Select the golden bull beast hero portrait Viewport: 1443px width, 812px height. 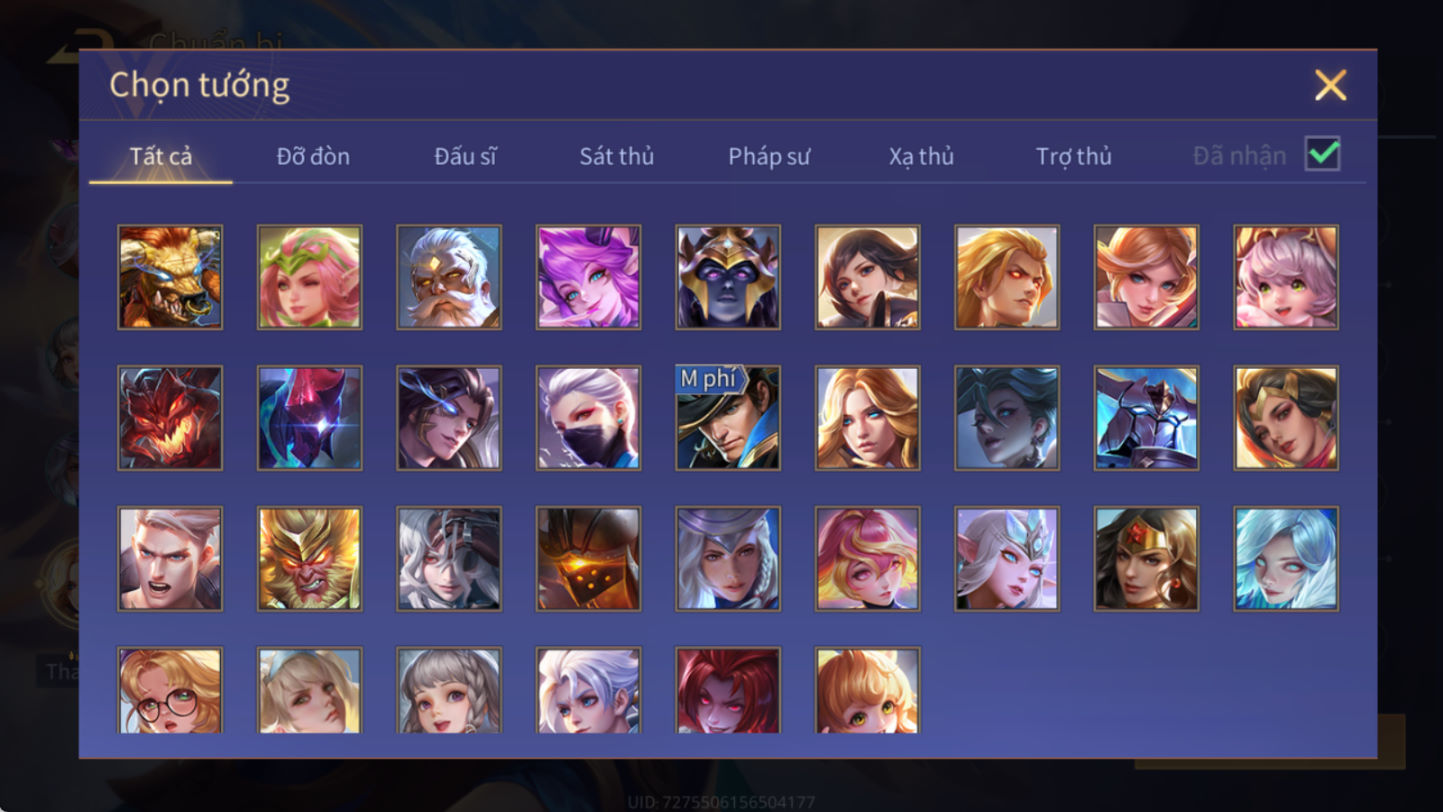(x=170, y=277)
